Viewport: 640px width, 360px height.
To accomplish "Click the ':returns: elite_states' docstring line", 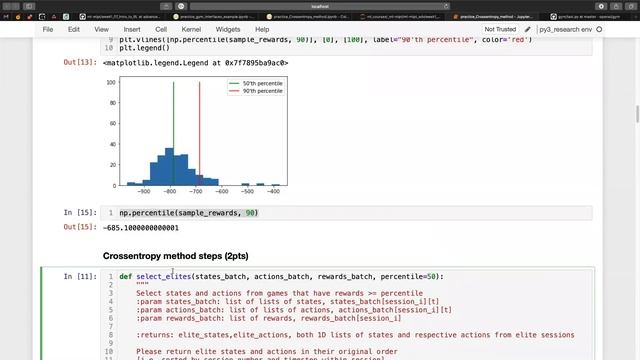I will pos(355,335).
